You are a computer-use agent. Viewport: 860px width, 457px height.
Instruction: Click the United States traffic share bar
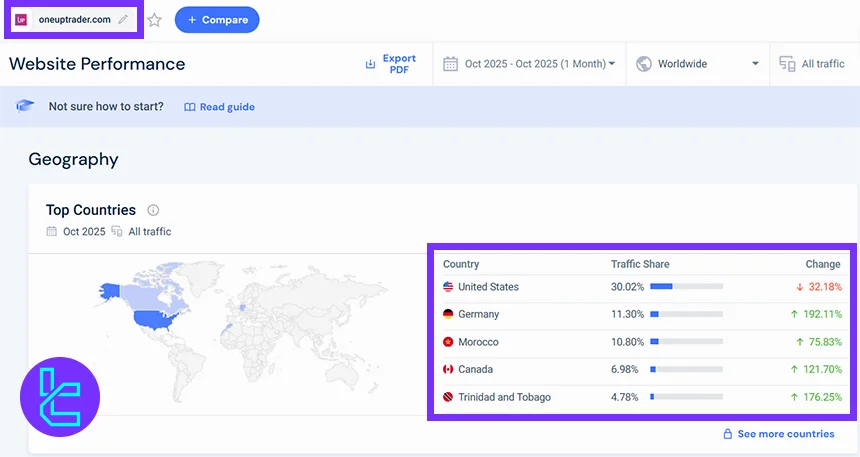pyautogui.click(x=686, y=287)
